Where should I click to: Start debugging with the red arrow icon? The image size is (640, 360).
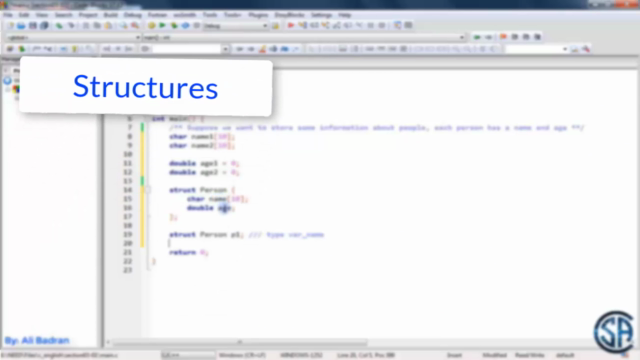pyautogui.click(x=291, y=26)
